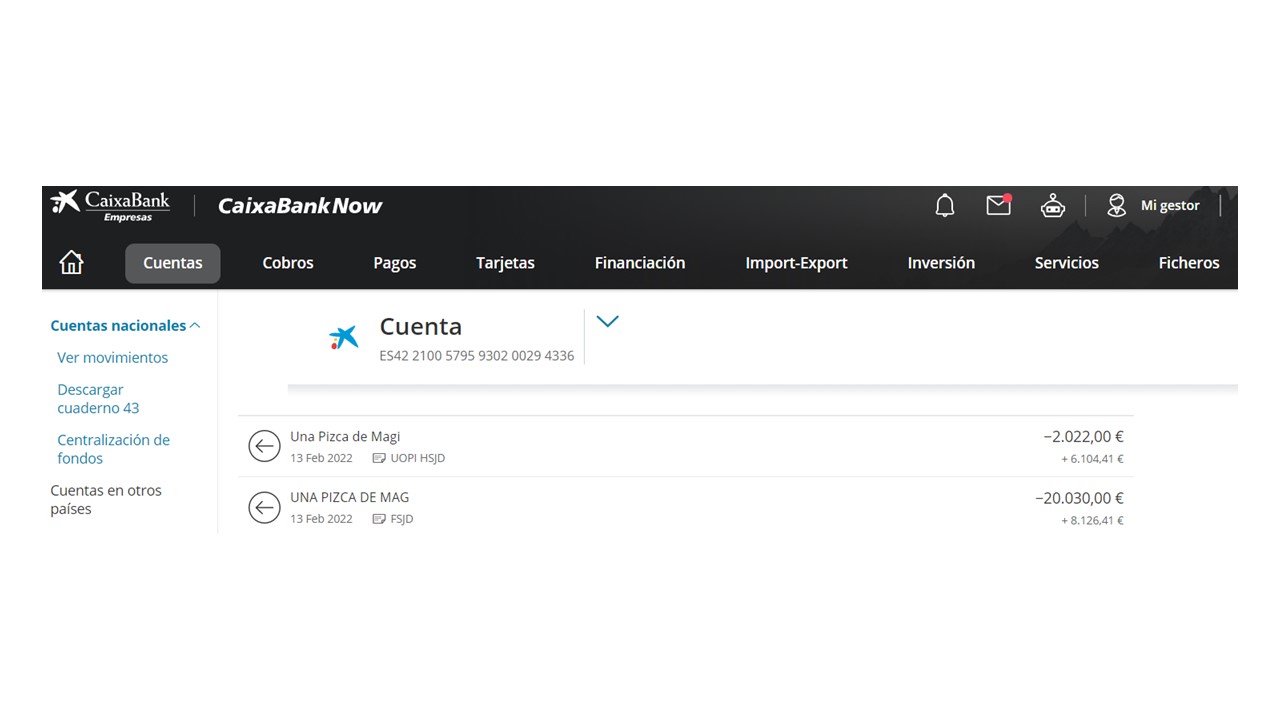Open the Cuentas tab
This screenshot has height=720, width=1280.
tap(172, 263)
